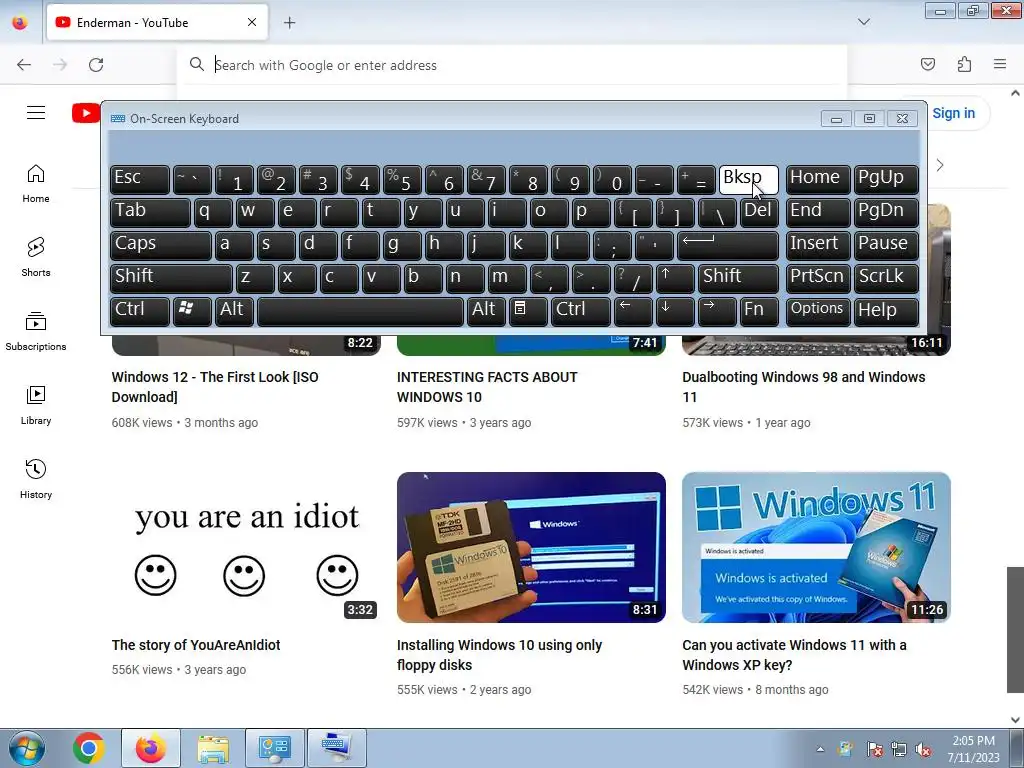The height and width of the screenshot is (768, 1024).
Task: Open Windows 11 with XP key thumbnail
Action: coord(816,547)
